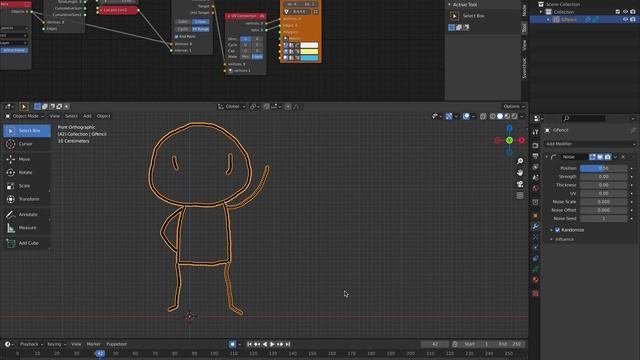Open the Playback dropdown in timeline

pyautogui.click(x=31, y=344)
